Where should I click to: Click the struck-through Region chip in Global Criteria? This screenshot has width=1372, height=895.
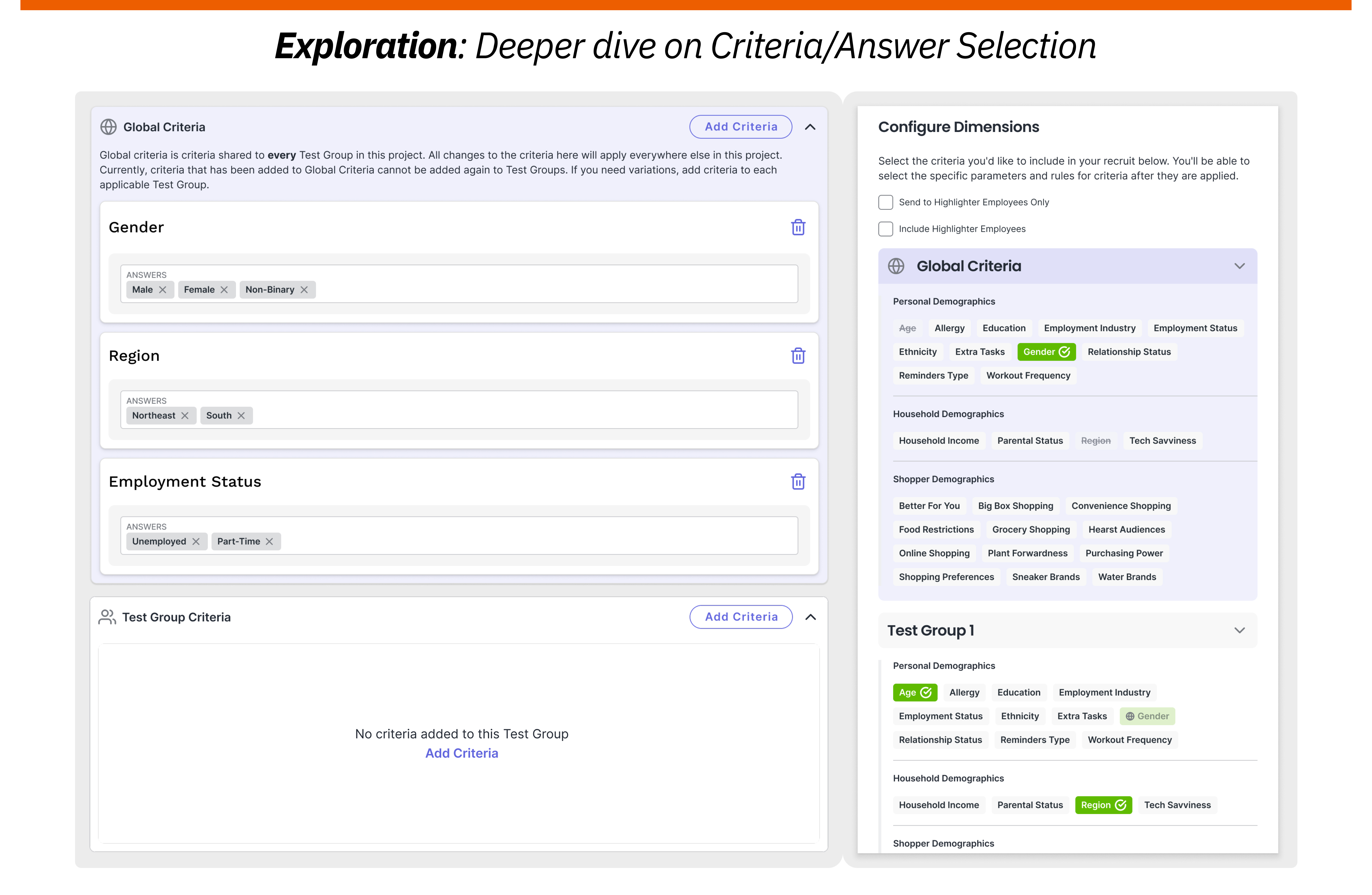1095,441
